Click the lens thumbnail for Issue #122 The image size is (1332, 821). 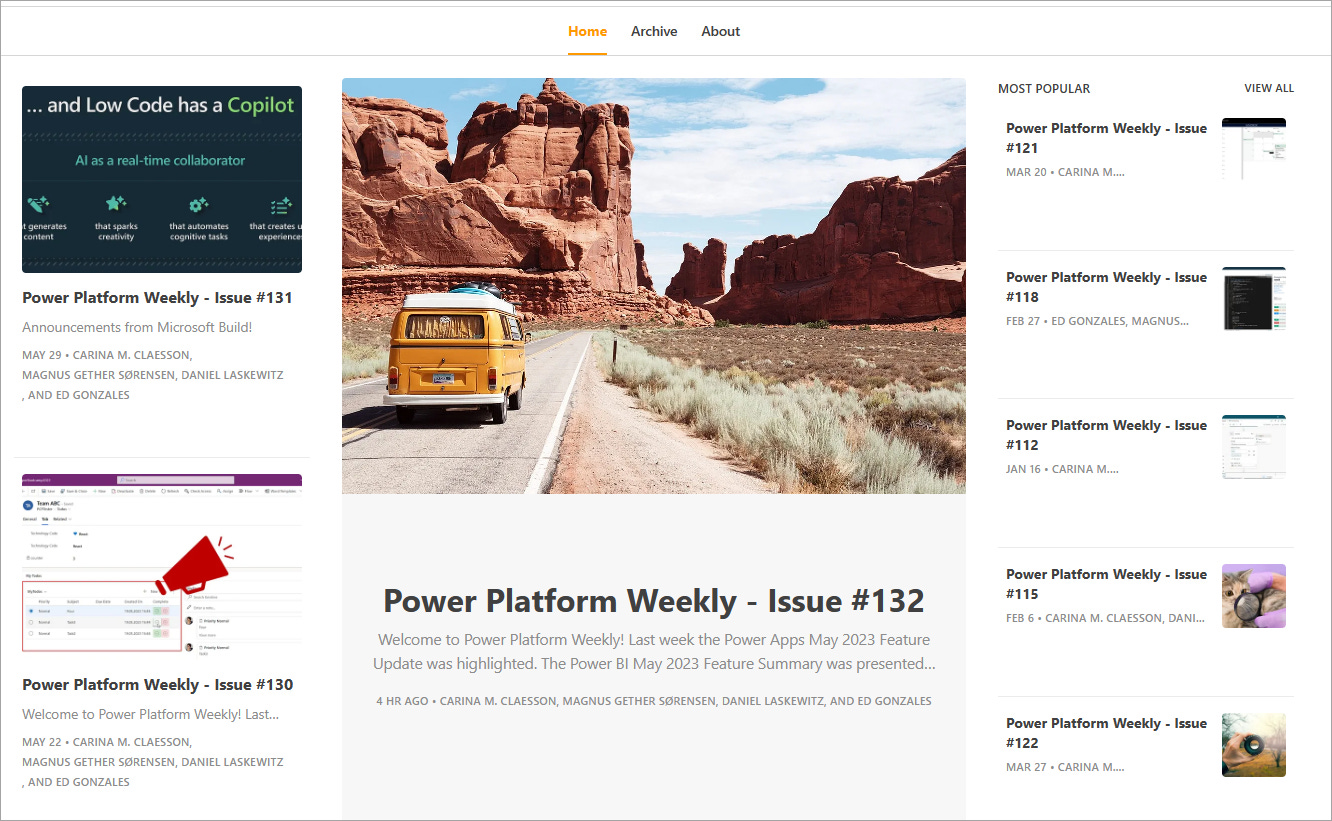tap(1254, 745)
